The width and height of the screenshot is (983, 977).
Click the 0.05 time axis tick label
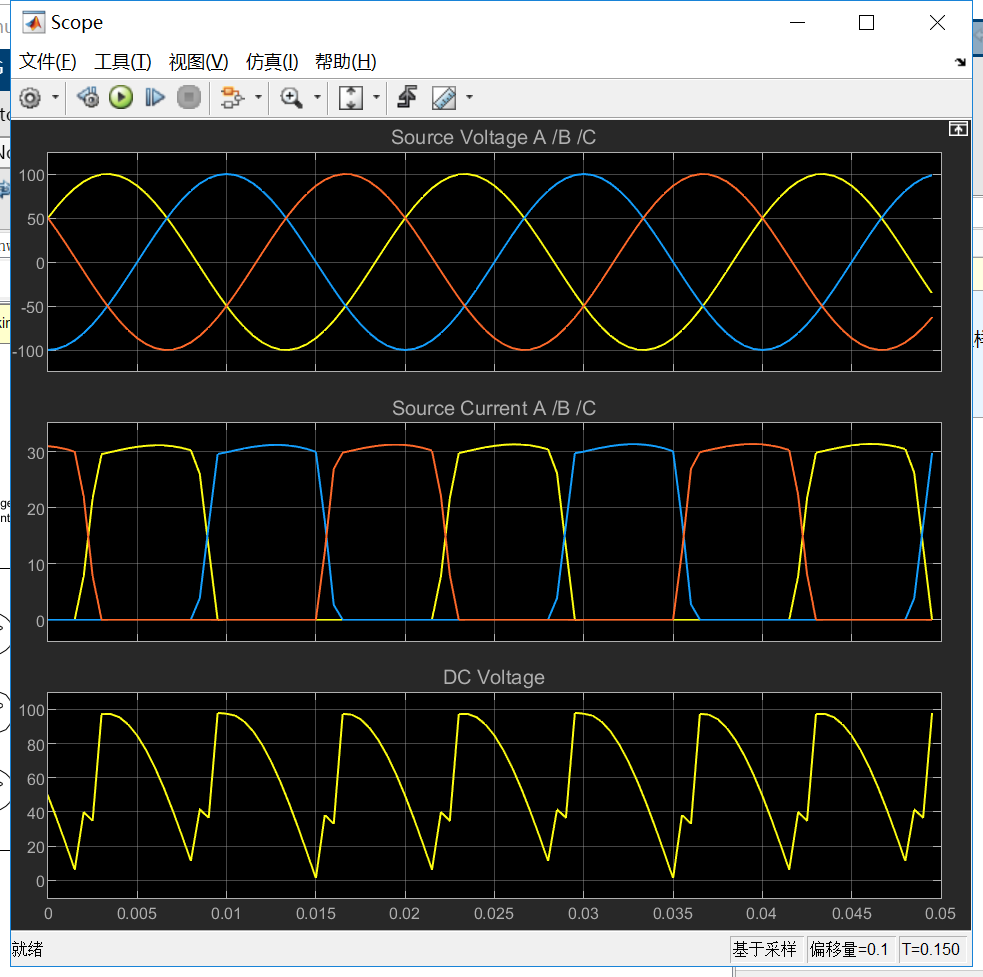940,914
